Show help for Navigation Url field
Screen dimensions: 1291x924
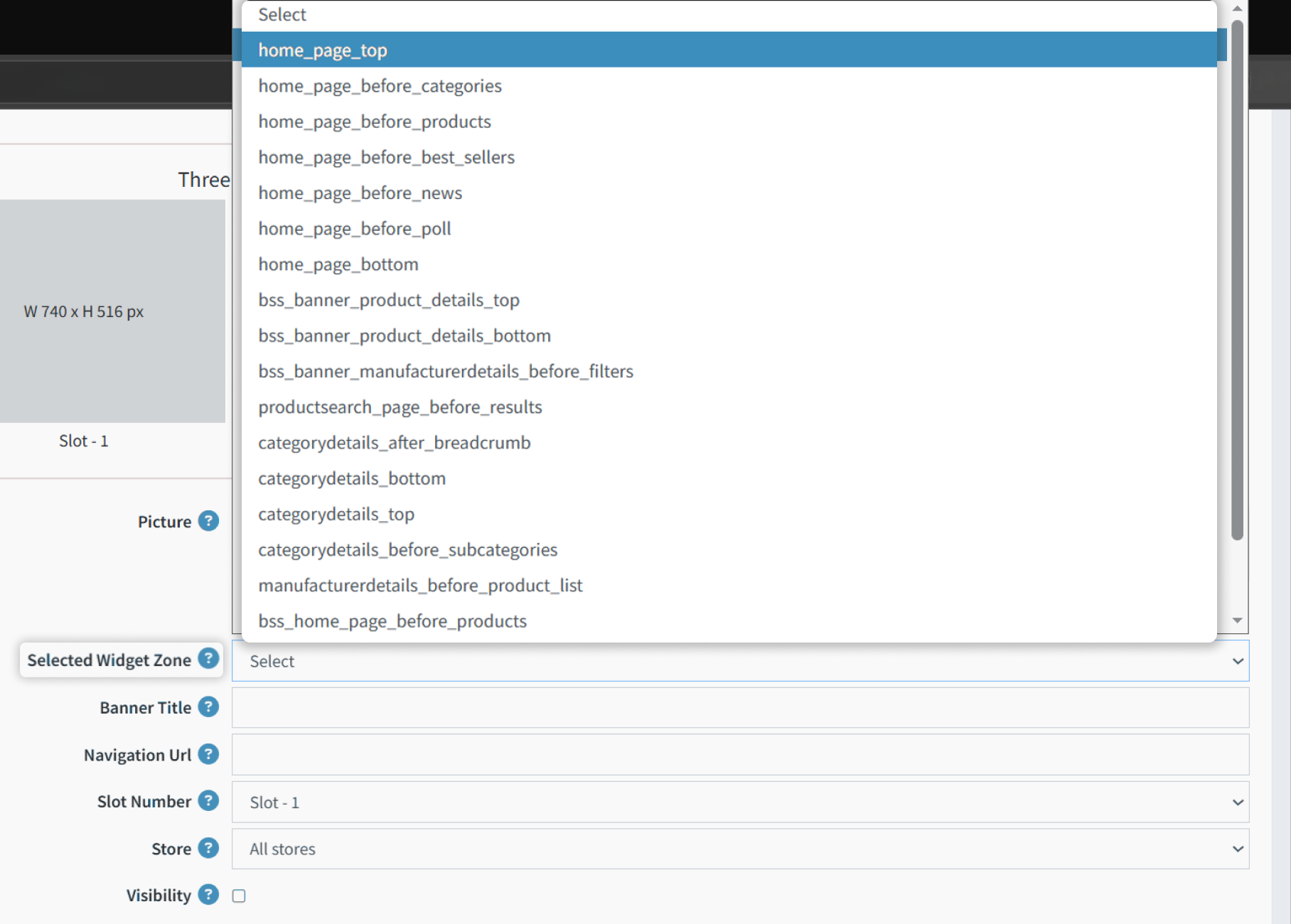(208, 754)
